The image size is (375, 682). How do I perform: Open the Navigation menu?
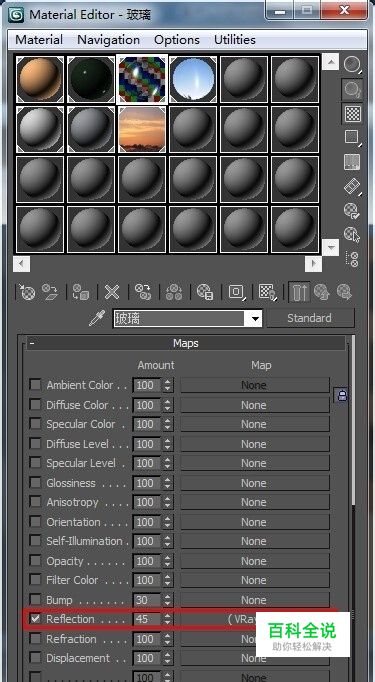tap(108, 40)
